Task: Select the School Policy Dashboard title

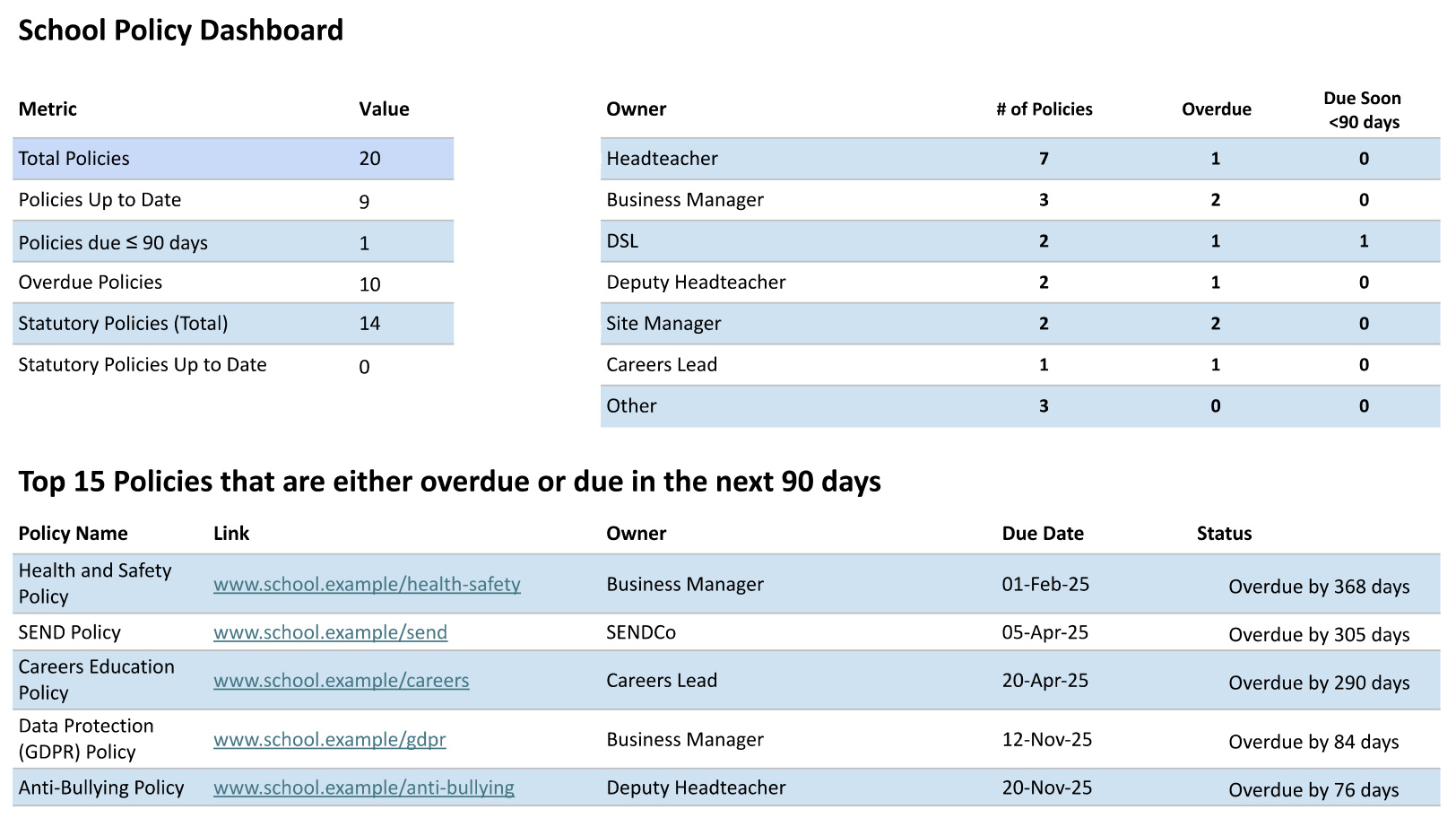Action: 181,30
